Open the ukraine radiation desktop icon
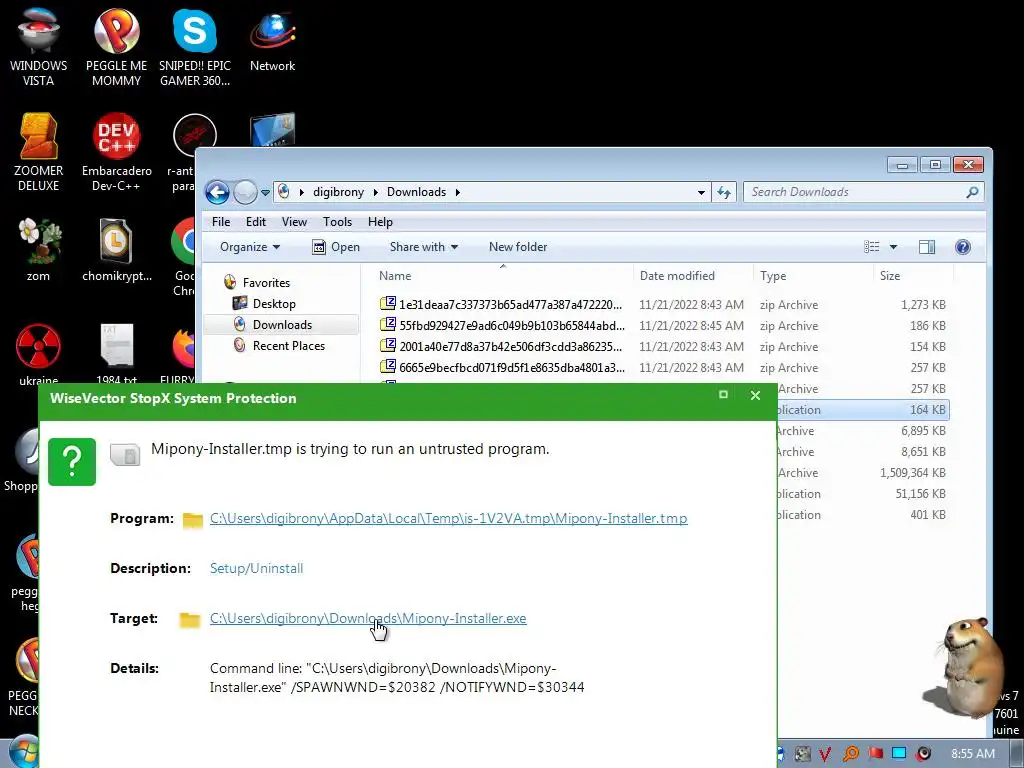This screenshot has height=768, width=1024. pyautogui.click(x=39, y=353)
